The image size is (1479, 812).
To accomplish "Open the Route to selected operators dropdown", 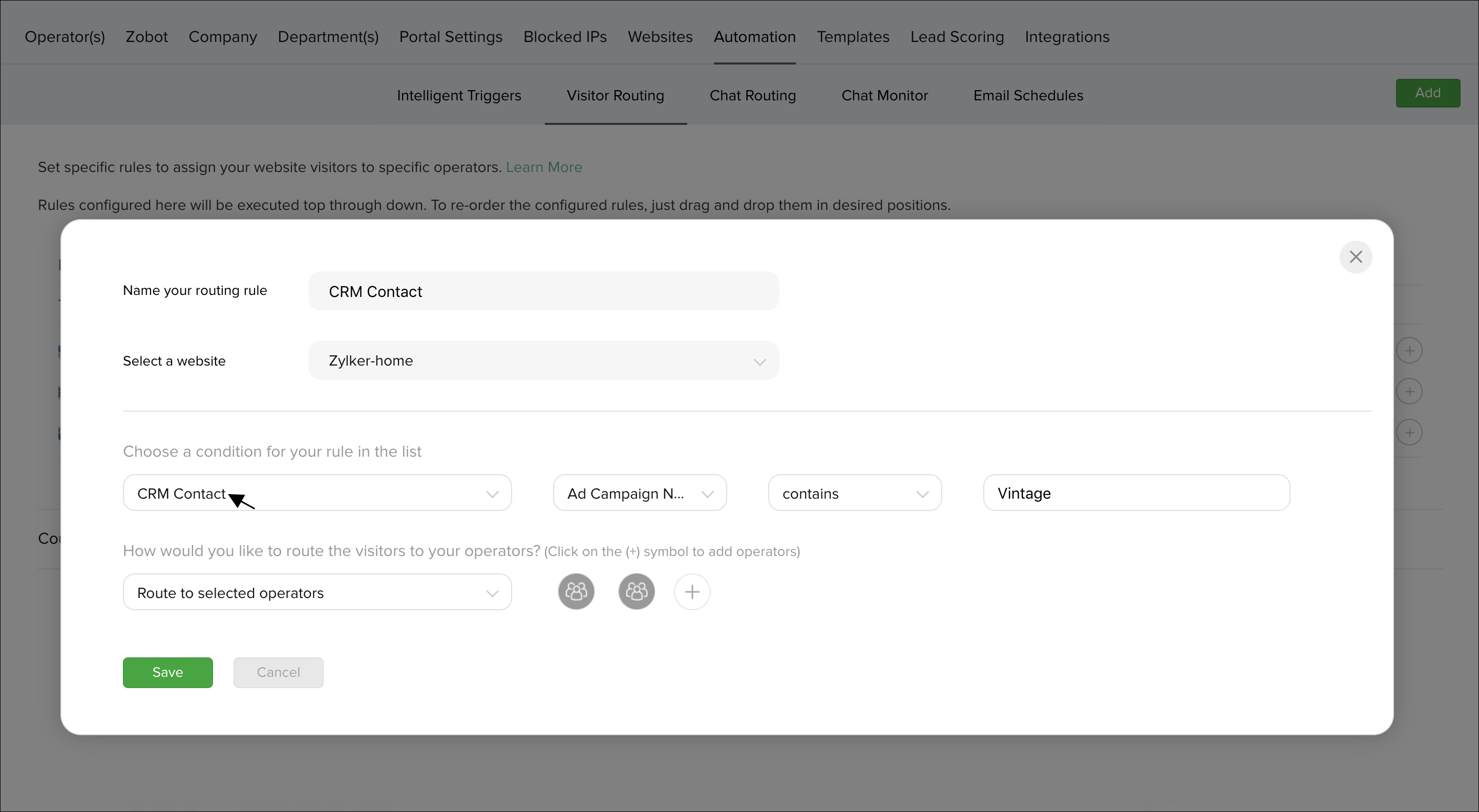I will [x=317, y=592].
